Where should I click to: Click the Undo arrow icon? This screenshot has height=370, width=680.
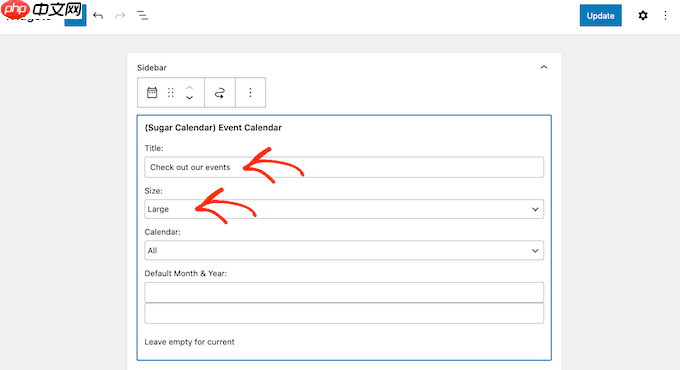(98, 16)
